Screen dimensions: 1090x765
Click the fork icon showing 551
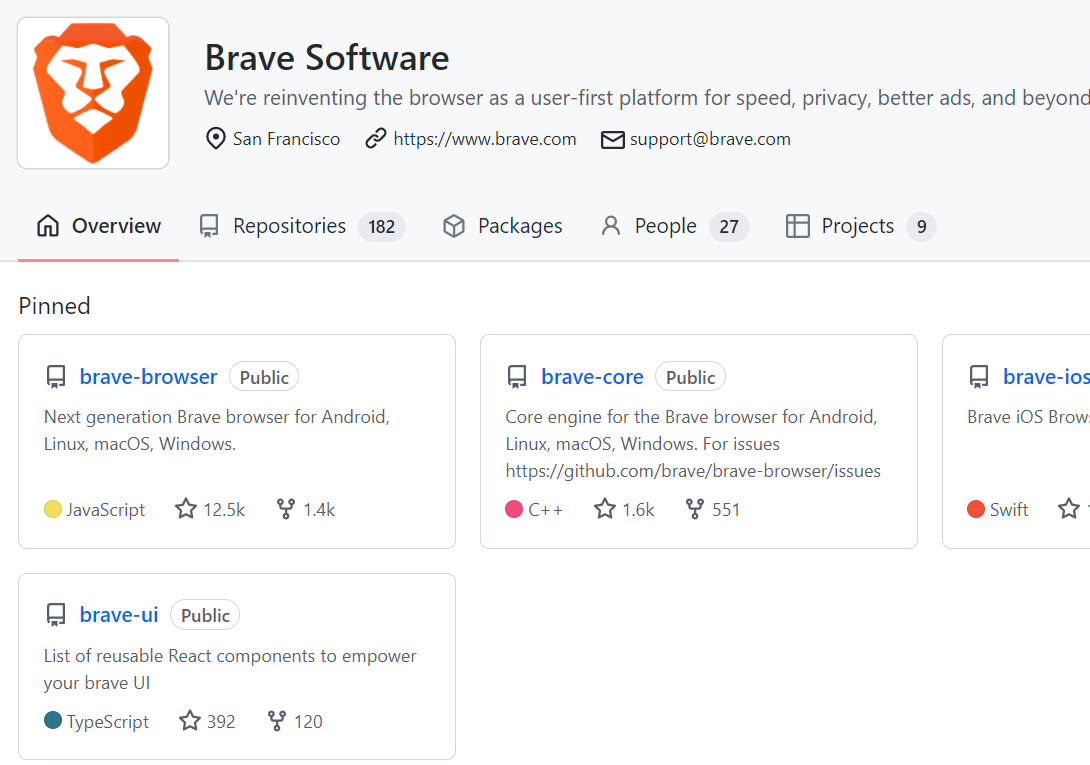click(694, 509)
